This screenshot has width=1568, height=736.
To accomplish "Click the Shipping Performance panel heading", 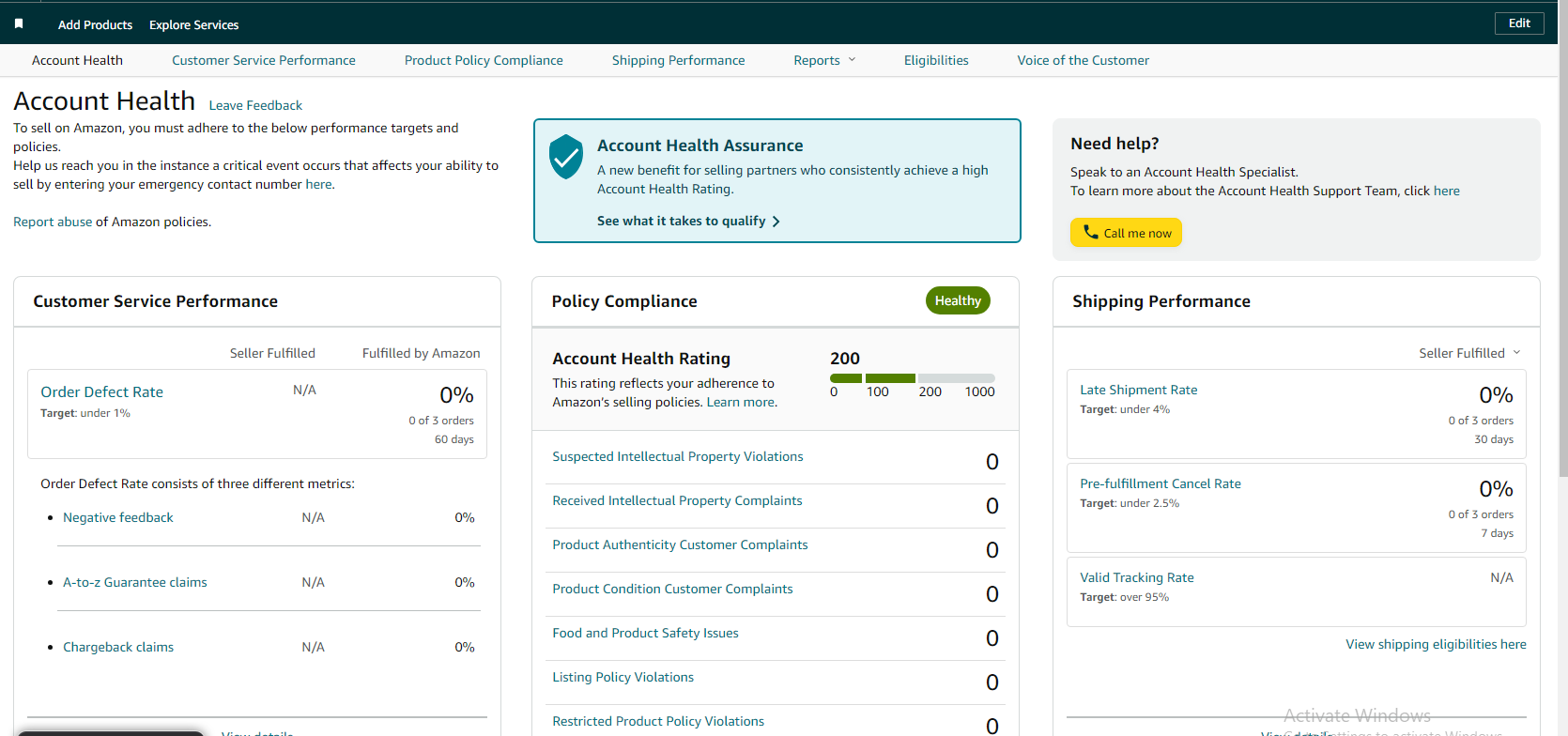I will pyautogui.click(x=1161, y=301).
